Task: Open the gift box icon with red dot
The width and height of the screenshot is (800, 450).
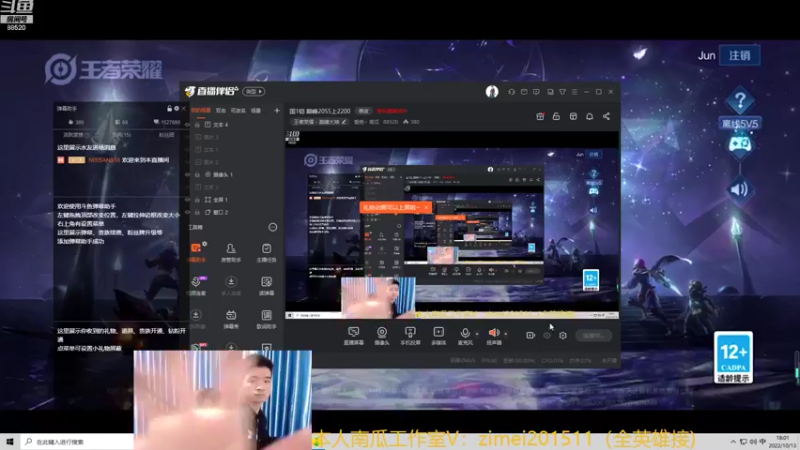Action: coord(540,116)
